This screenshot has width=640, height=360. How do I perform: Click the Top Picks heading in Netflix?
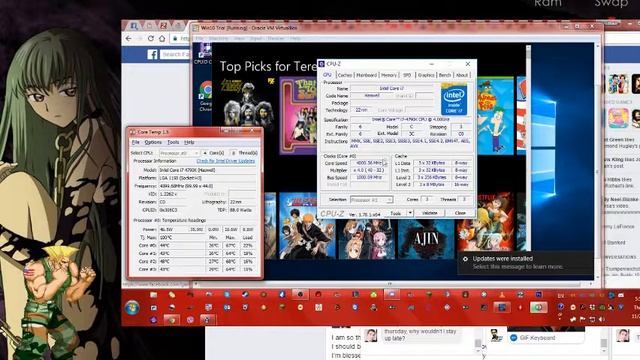[268, 66]
